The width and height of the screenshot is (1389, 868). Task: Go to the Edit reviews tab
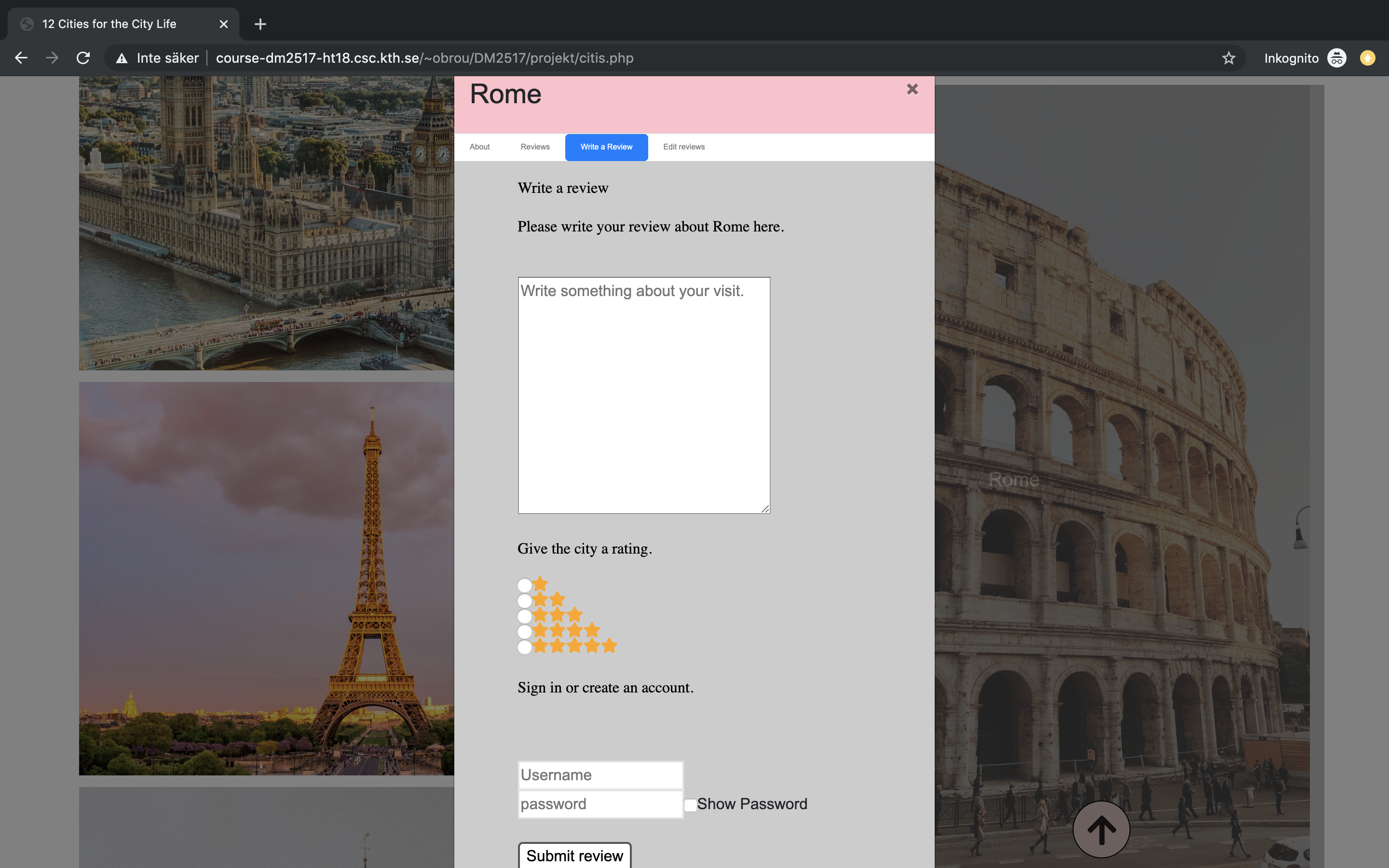point(683,147)
